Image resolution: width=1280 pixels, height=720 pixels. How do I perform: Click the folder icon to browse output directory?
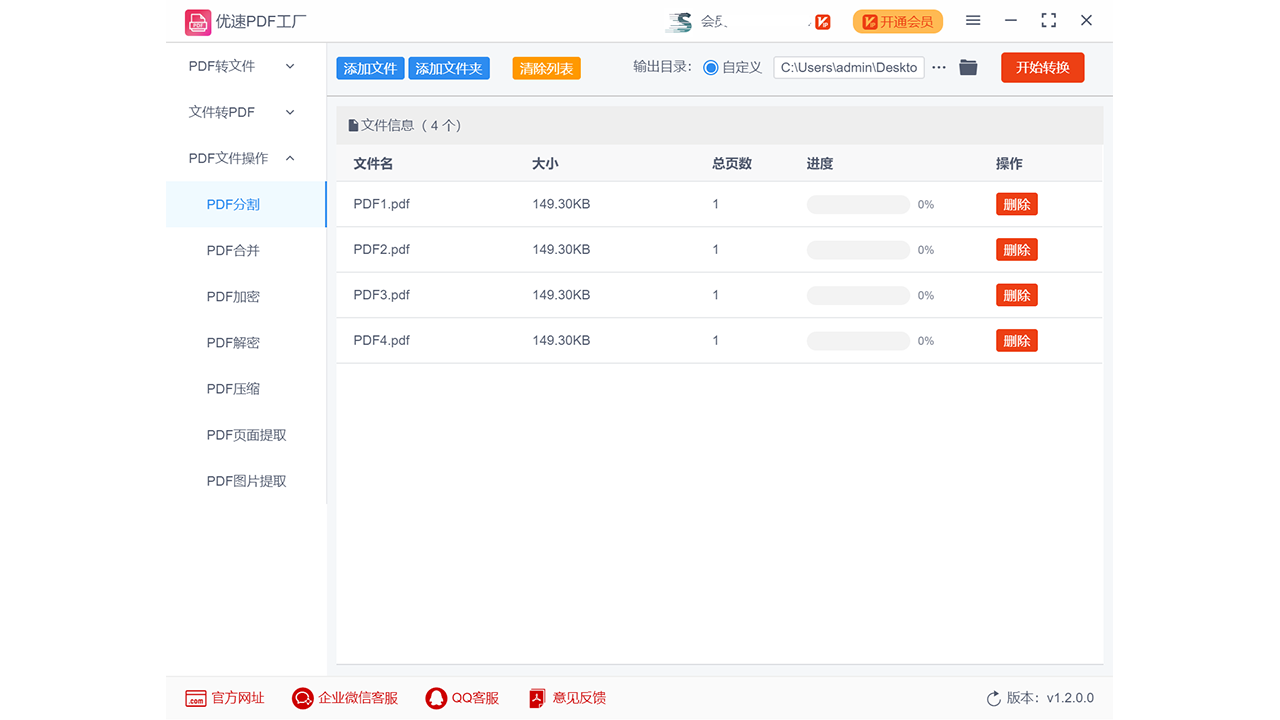pyautogui.click(x=967, y=67)
